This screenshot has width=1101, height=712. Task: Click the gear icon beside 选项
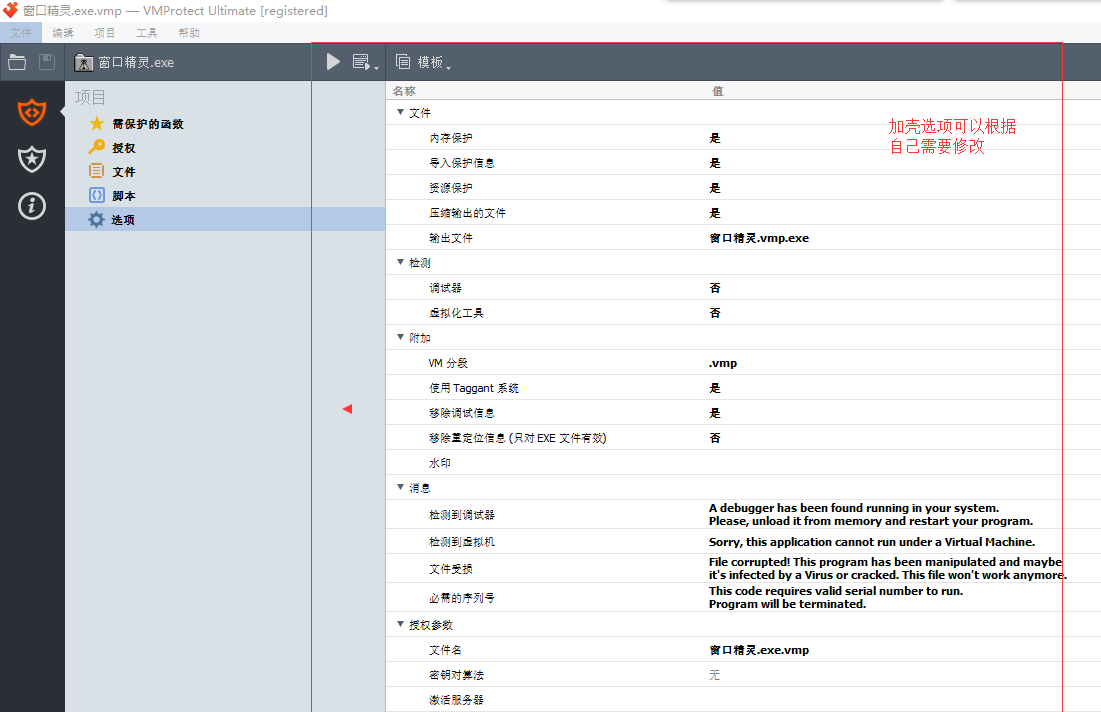click(x=96, y=219)
